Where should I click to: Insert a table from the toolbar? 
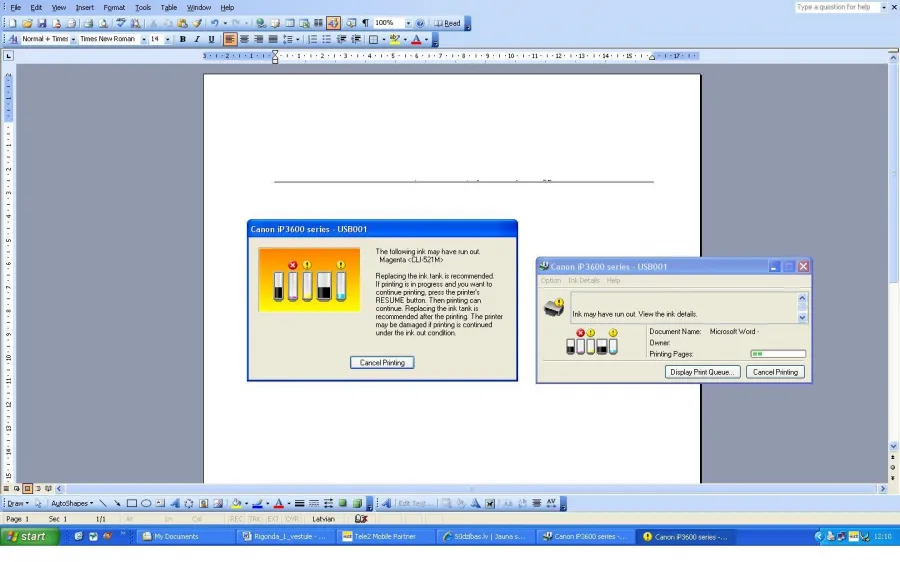(x=290, y=24)
